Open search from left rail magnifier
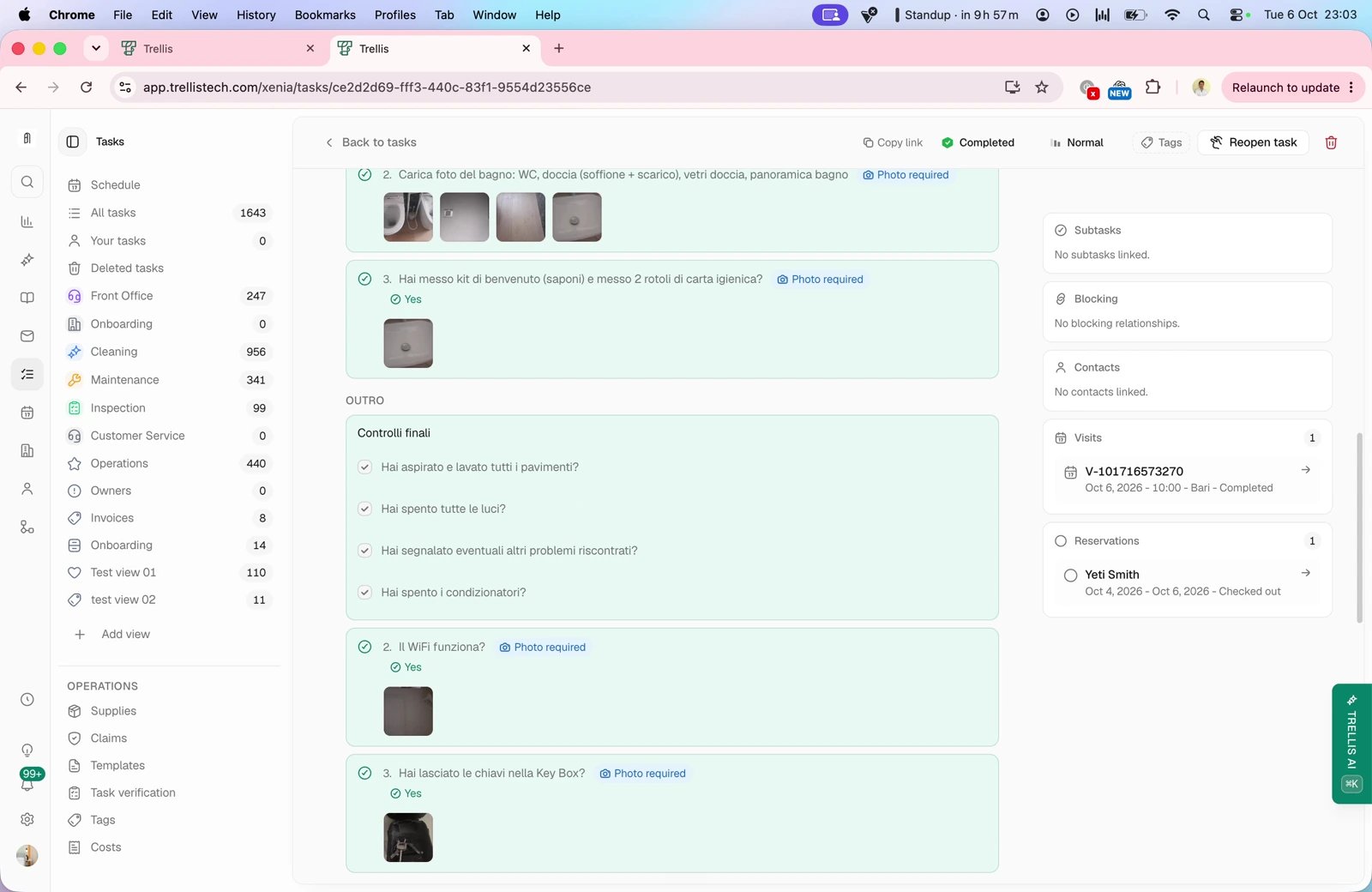 click(x=27, y=182)
